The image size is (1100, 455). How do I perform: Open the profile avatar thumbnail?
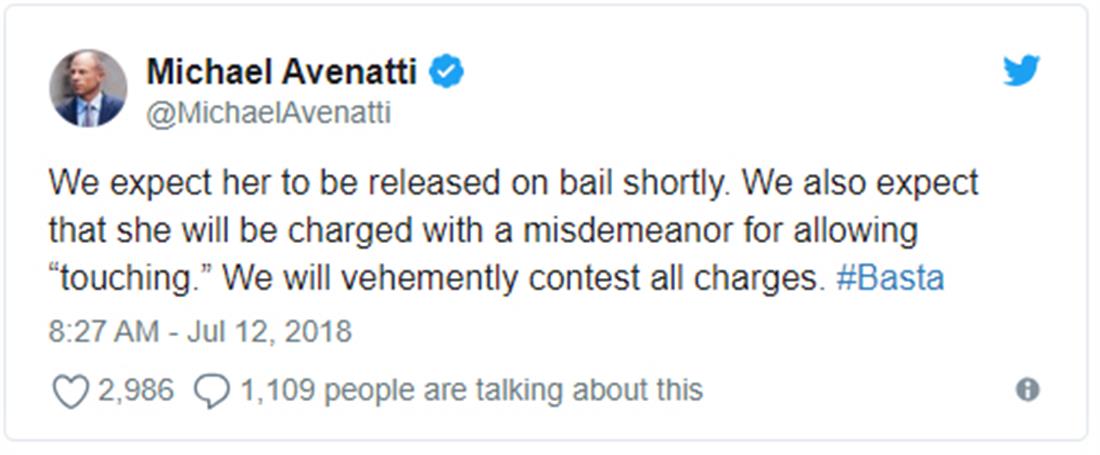click(x=88, y=88)
